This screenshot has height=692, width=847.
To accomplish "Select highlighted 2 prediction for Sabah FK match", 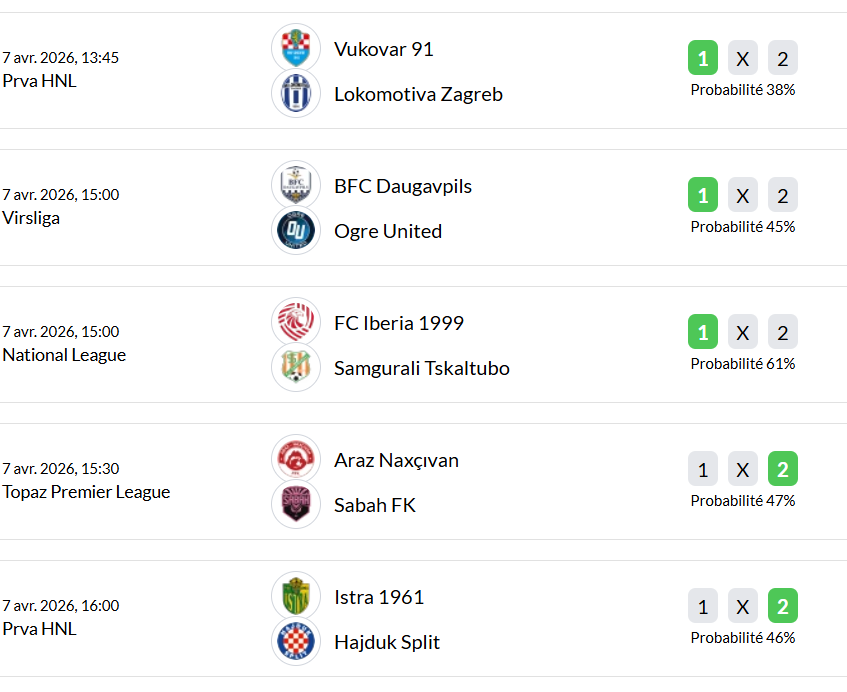I will tap(783, 470).
